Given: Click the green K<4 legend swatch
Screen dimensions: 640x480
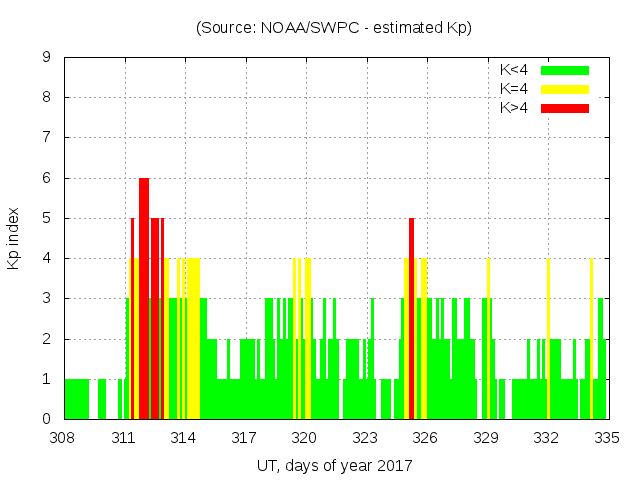Looking at the screenshot, I should (565, 70).
